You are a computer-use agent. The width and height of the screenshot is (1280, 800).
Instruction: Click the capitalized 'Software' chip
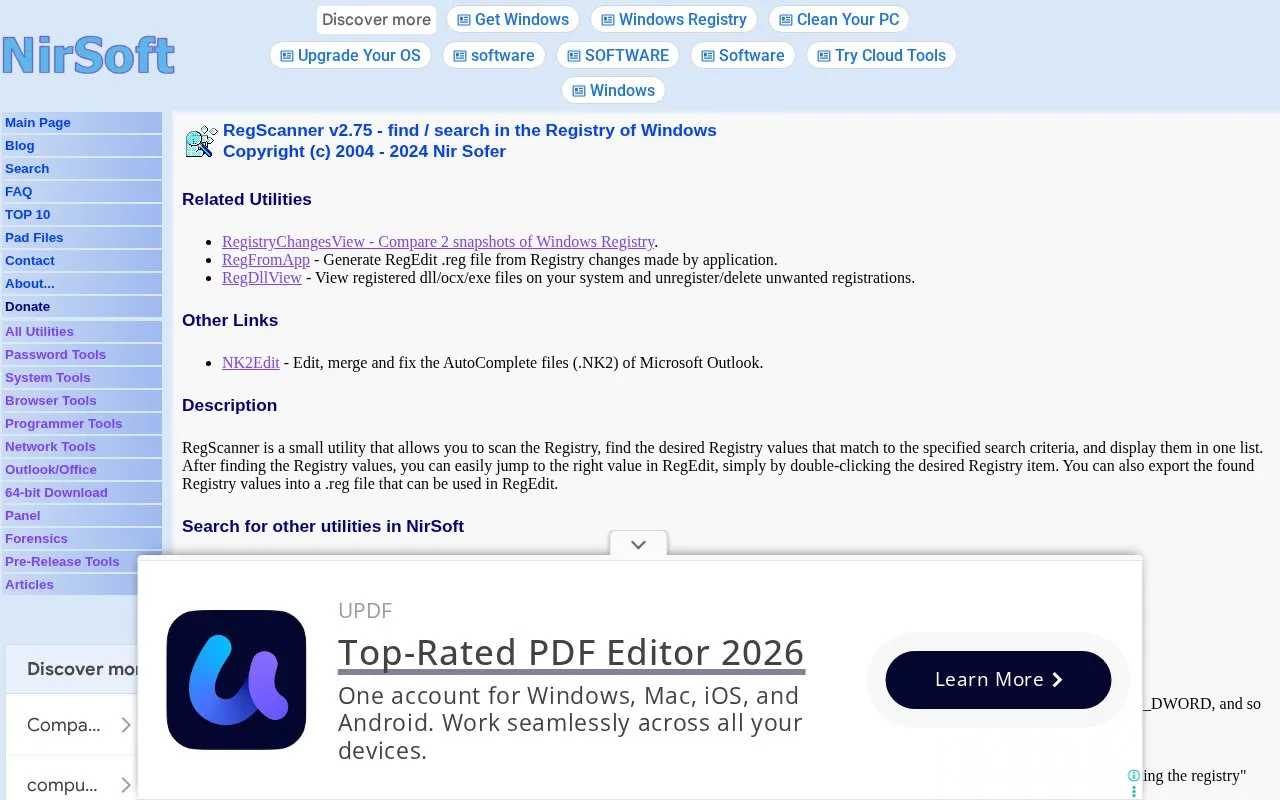pos(743,55)
